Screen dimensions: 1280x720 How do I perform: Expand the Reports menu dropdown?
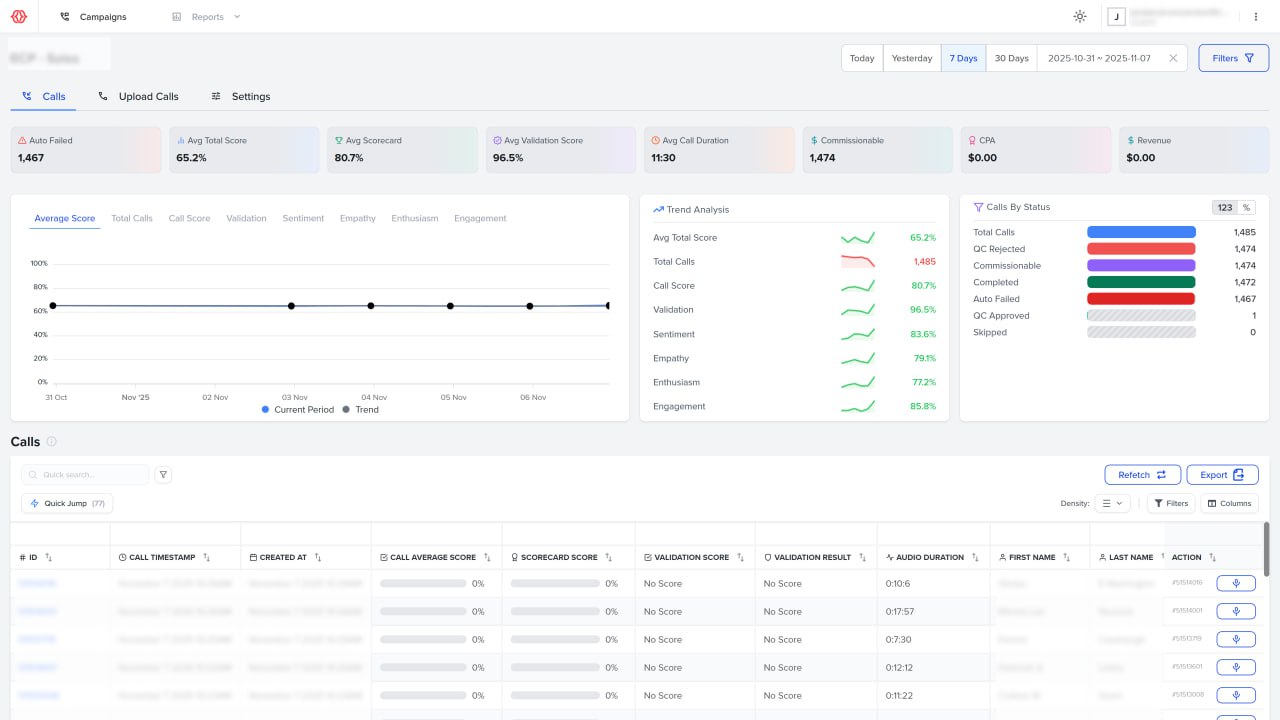pos(206,17)
